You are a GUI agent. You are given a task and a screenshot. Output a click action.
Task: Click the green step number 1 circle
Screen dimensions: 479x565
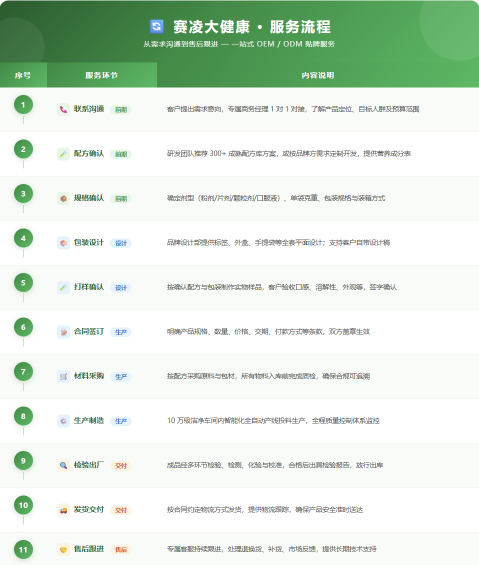(x=23, y=105)
